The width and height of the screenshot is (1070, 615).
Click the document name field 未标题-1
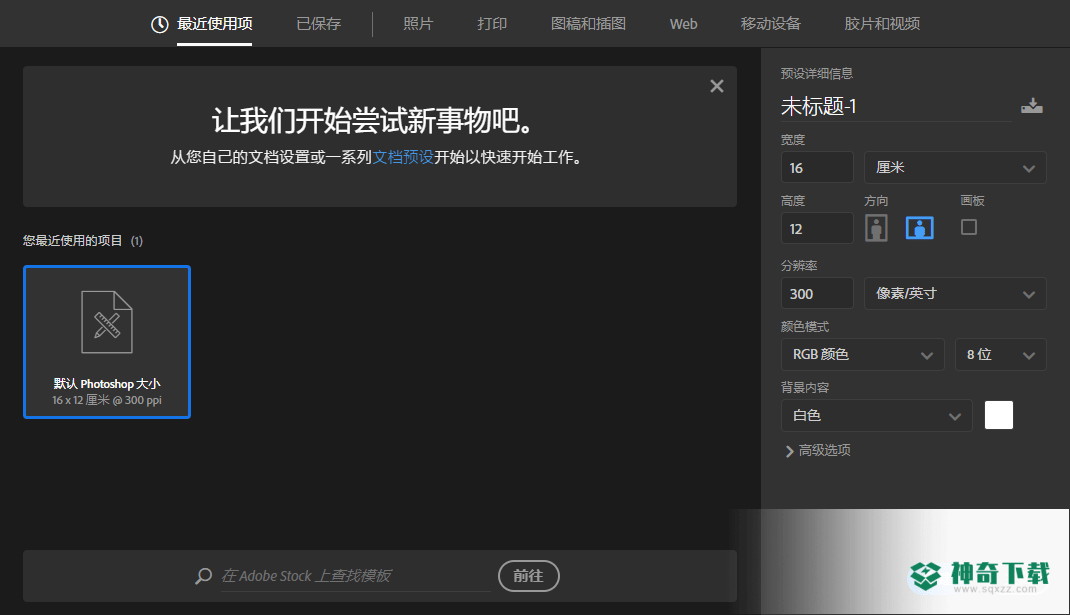click(896, 106)
